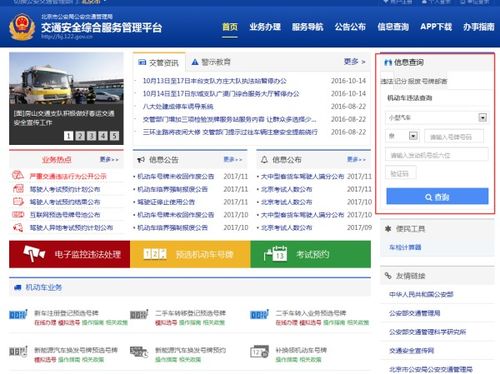
Task: Open the 互联网预选号牌号池公布 link
Action: (65, 215)
